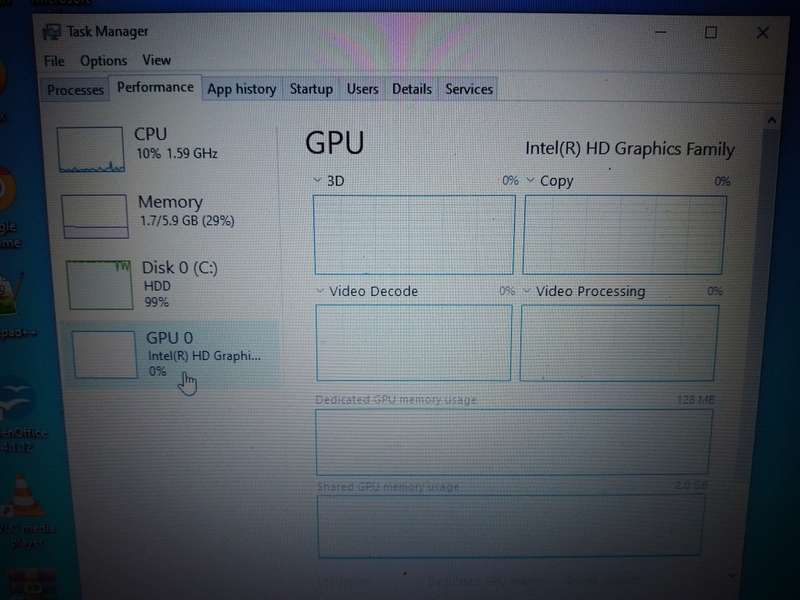Click the Video Processing graph

(x=619, y=343)
